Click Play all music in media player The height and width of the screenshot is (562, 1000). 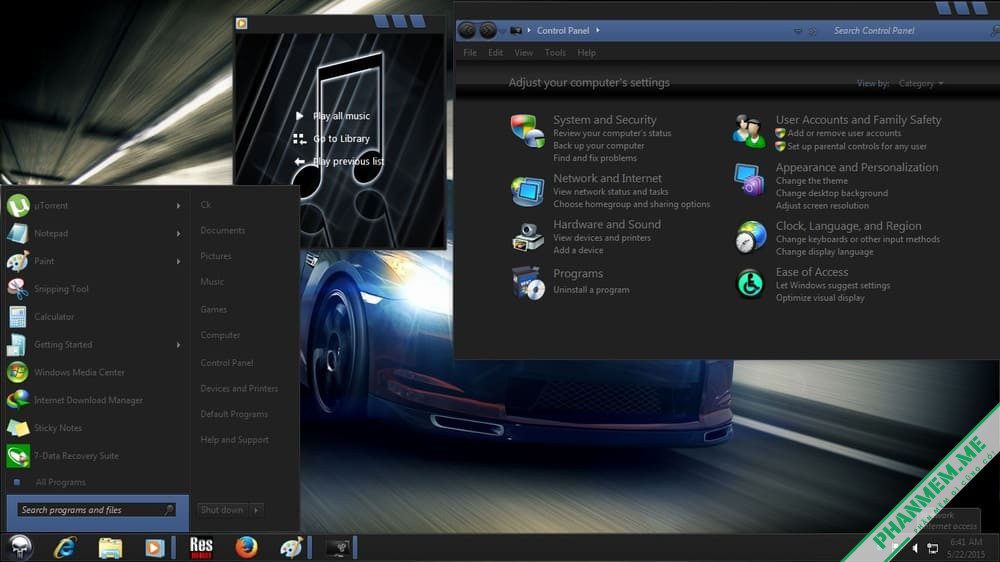(341, 116)
